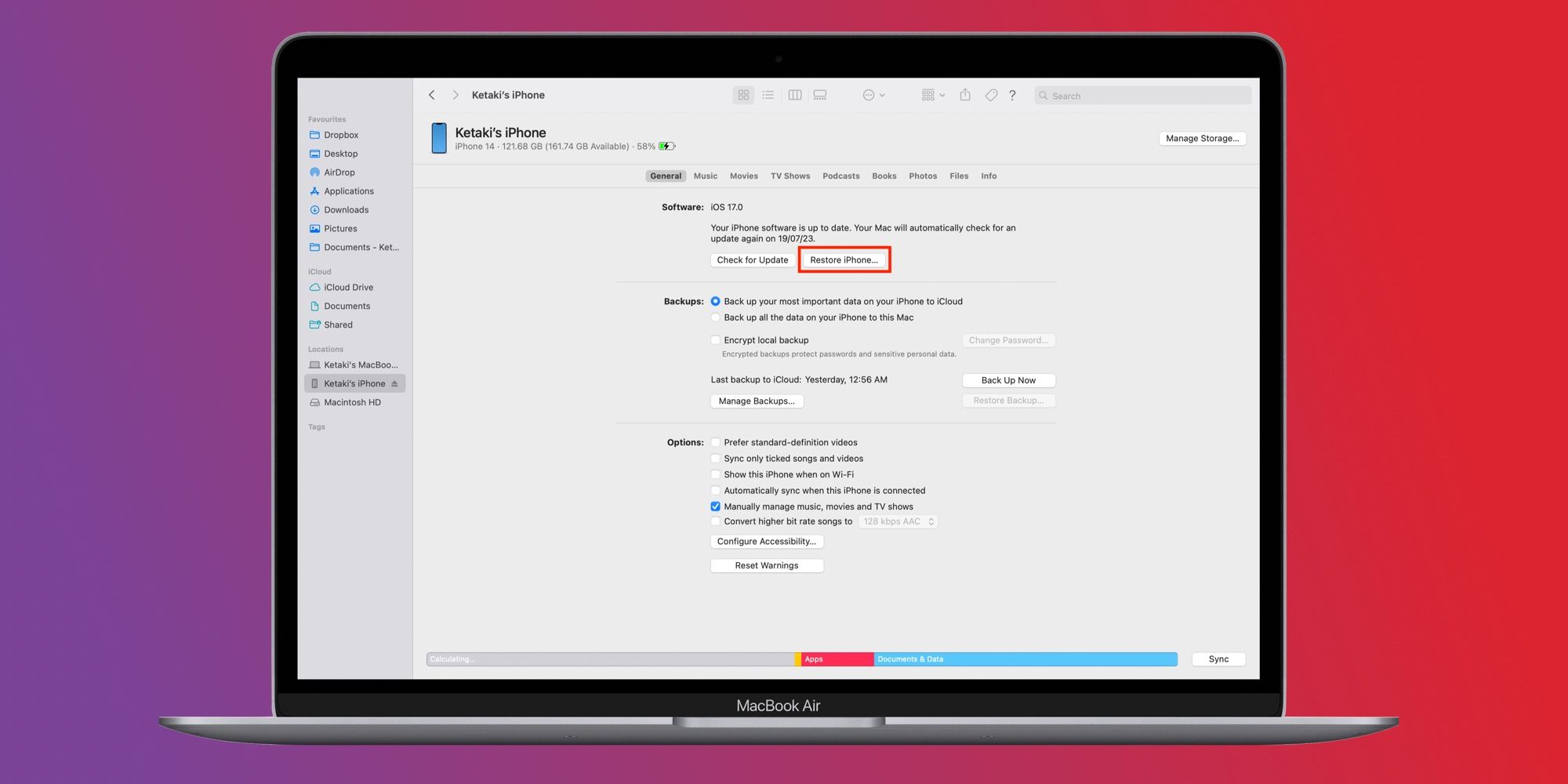Click Manage Storage button
Viewport: 1568px width, 784px height.
coord(1202,139)
